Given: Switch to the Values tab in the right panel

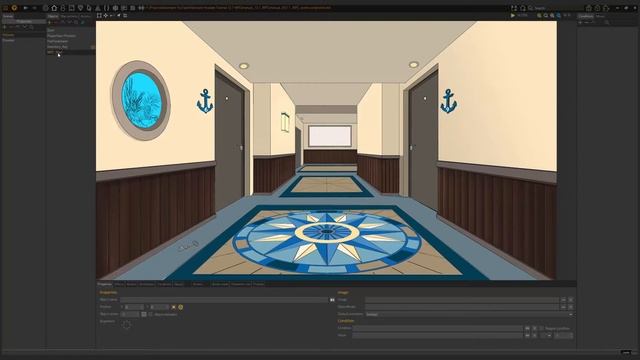Looking at the screenshot, I should click(x=600, y=16).
